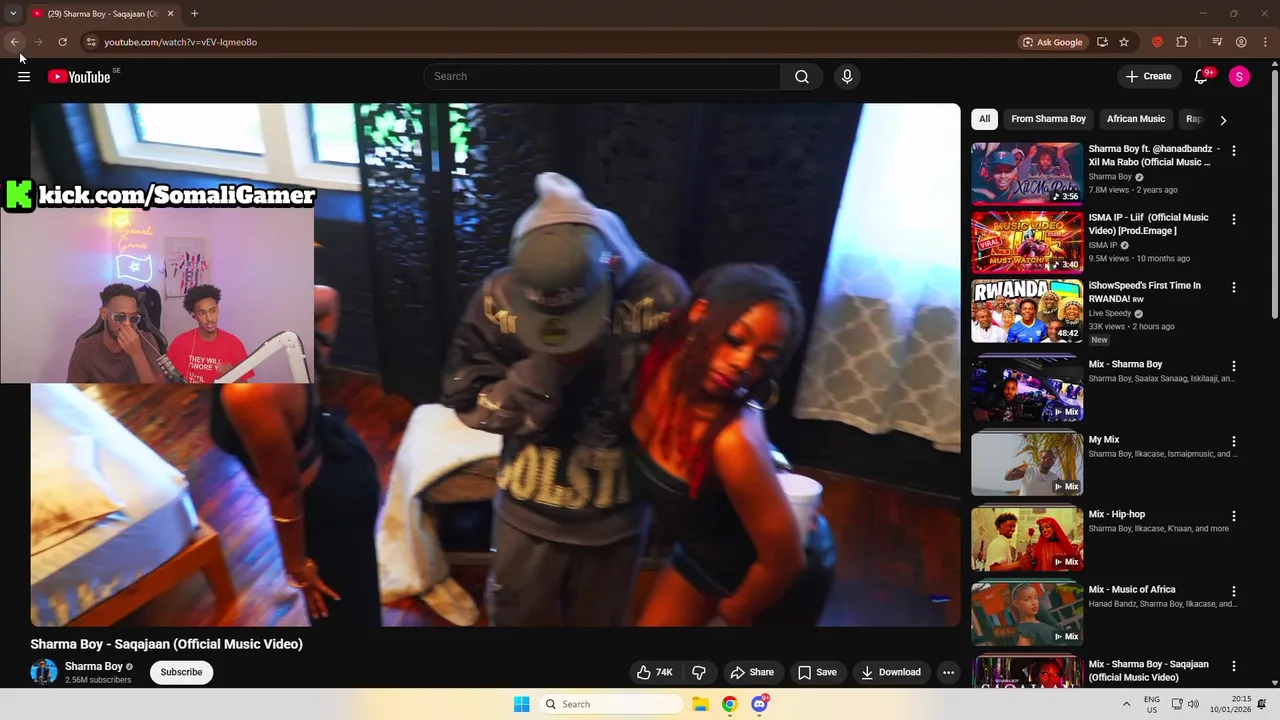Like the video with thumbs up

pyautogui.click(x=655, y=672)
